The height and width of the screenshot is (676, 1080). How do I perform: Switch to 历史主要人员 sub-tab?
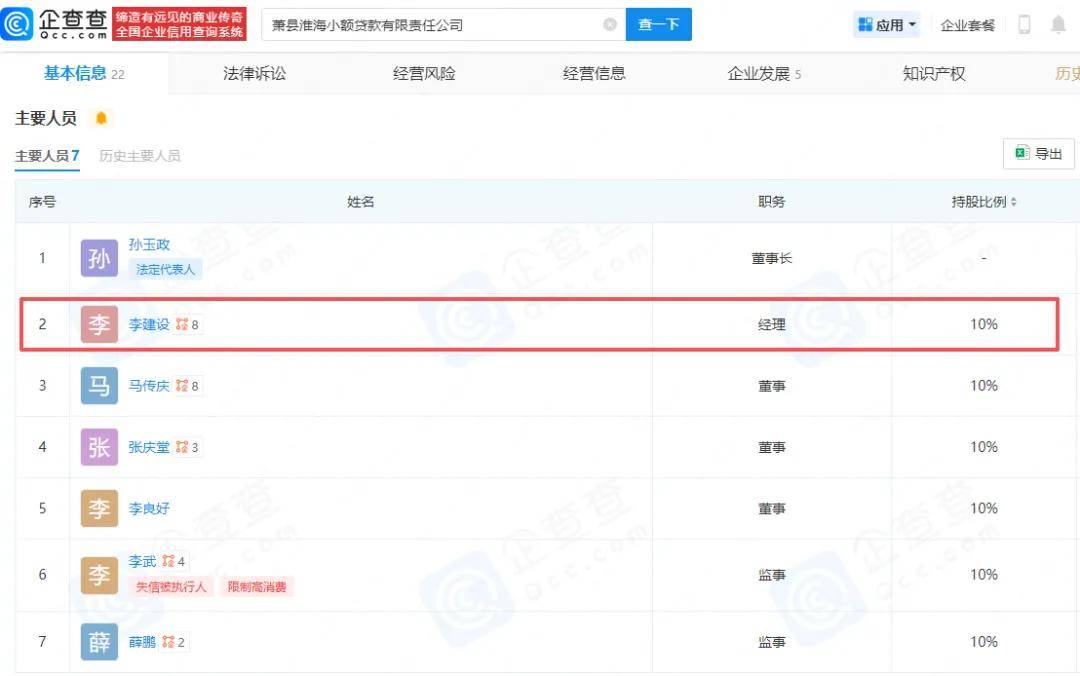coord(140,156)
